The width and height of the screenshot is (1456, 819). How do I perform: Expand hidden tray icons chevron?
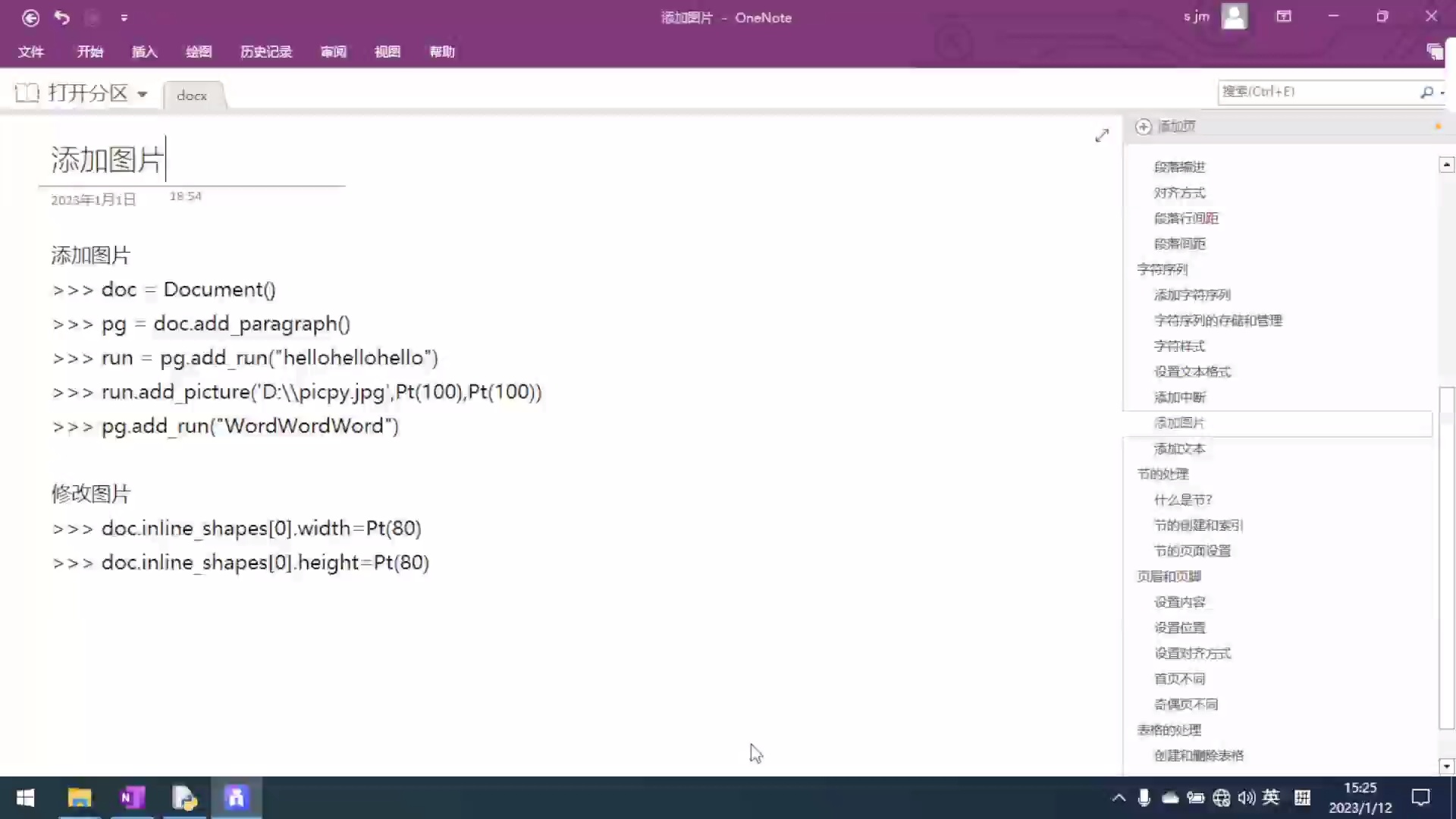[x=1119, y=797]
